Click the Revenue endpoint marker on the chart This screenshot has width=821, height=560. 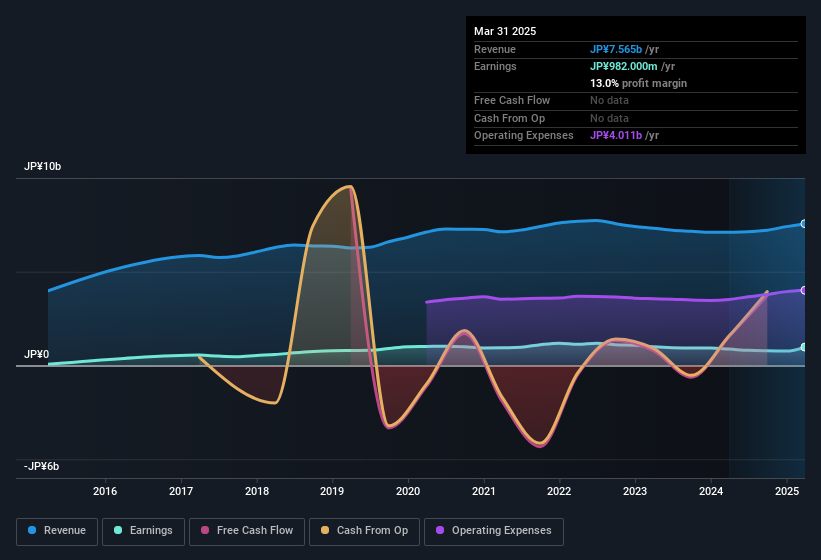pyautogui.click(x=804, y=224)
